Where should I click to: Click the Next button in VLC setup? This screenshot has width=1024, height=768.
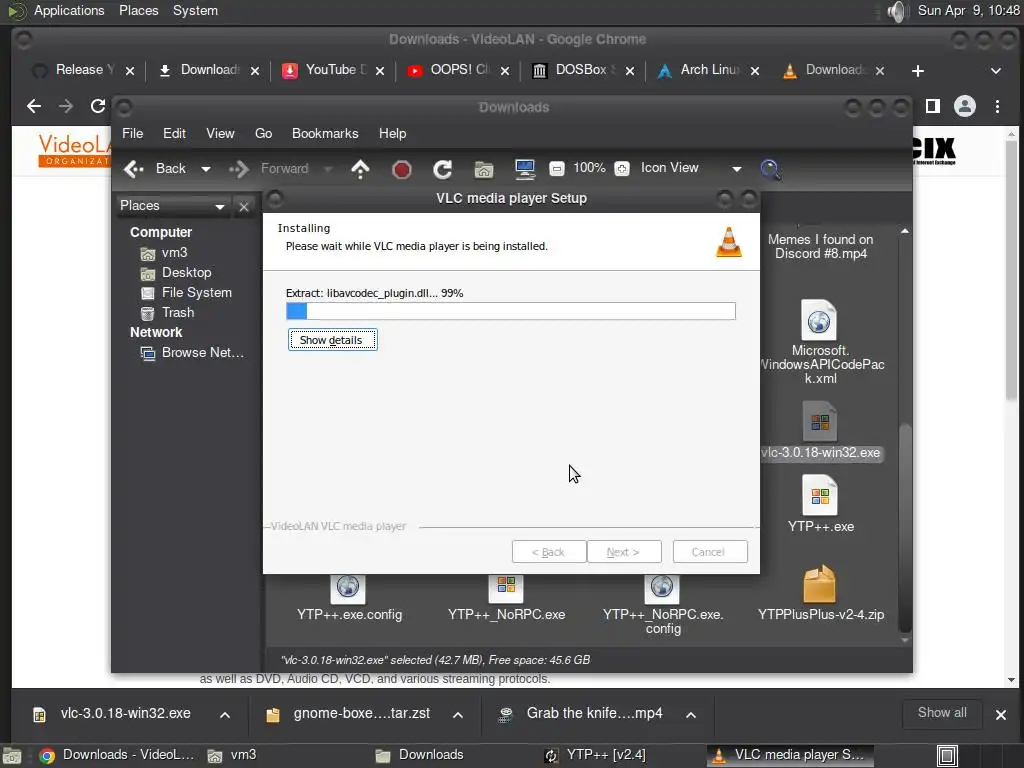(x=624, y=552)
